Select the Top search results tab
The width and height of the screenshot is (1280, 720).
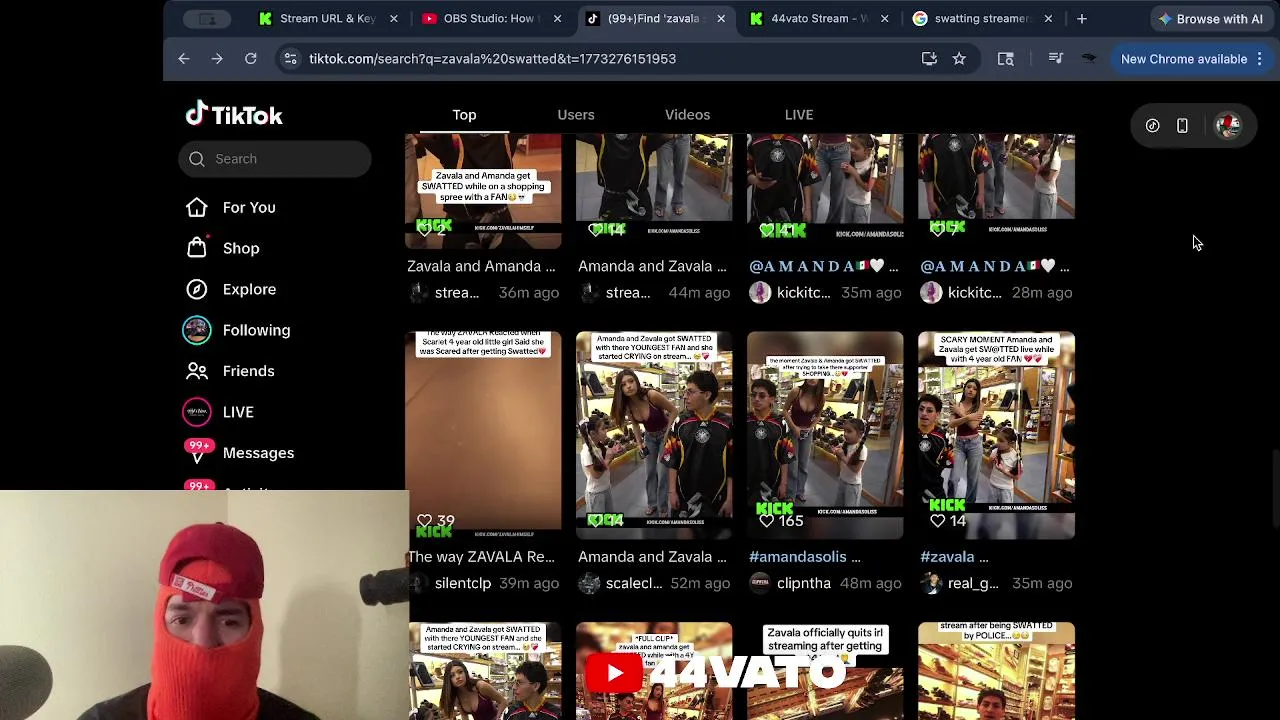(464, 115)
